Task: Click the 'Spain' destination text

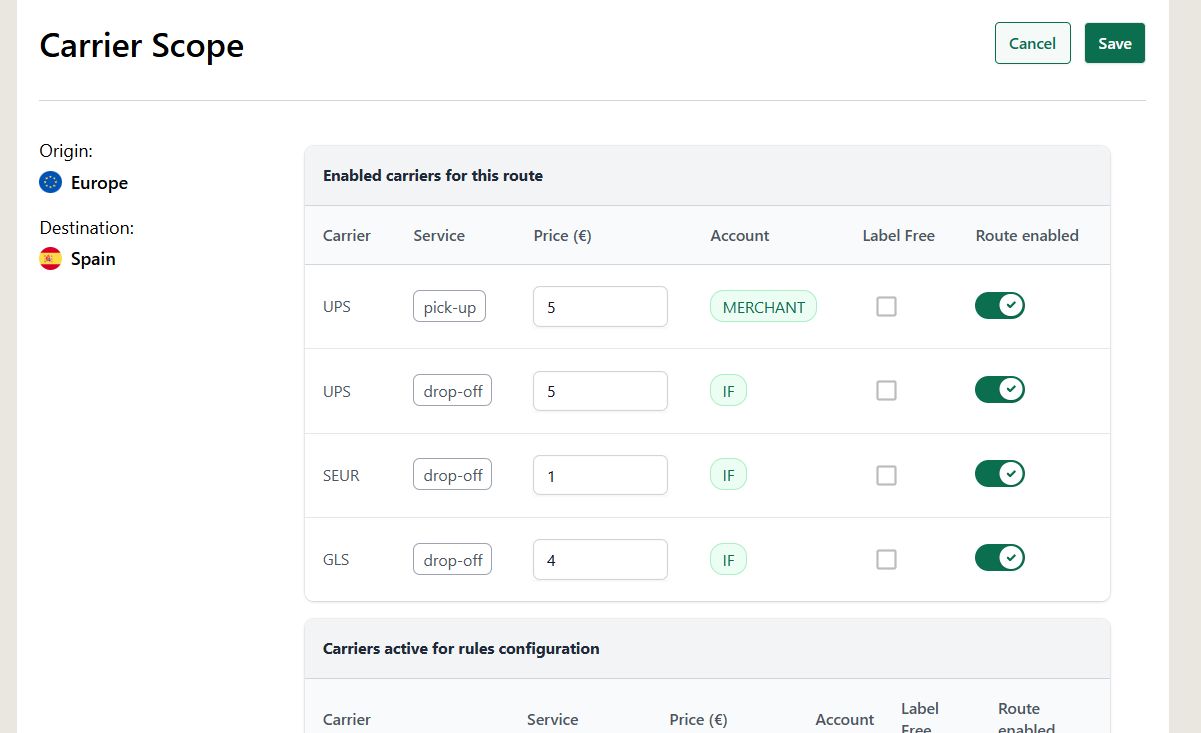Action: 93,259
